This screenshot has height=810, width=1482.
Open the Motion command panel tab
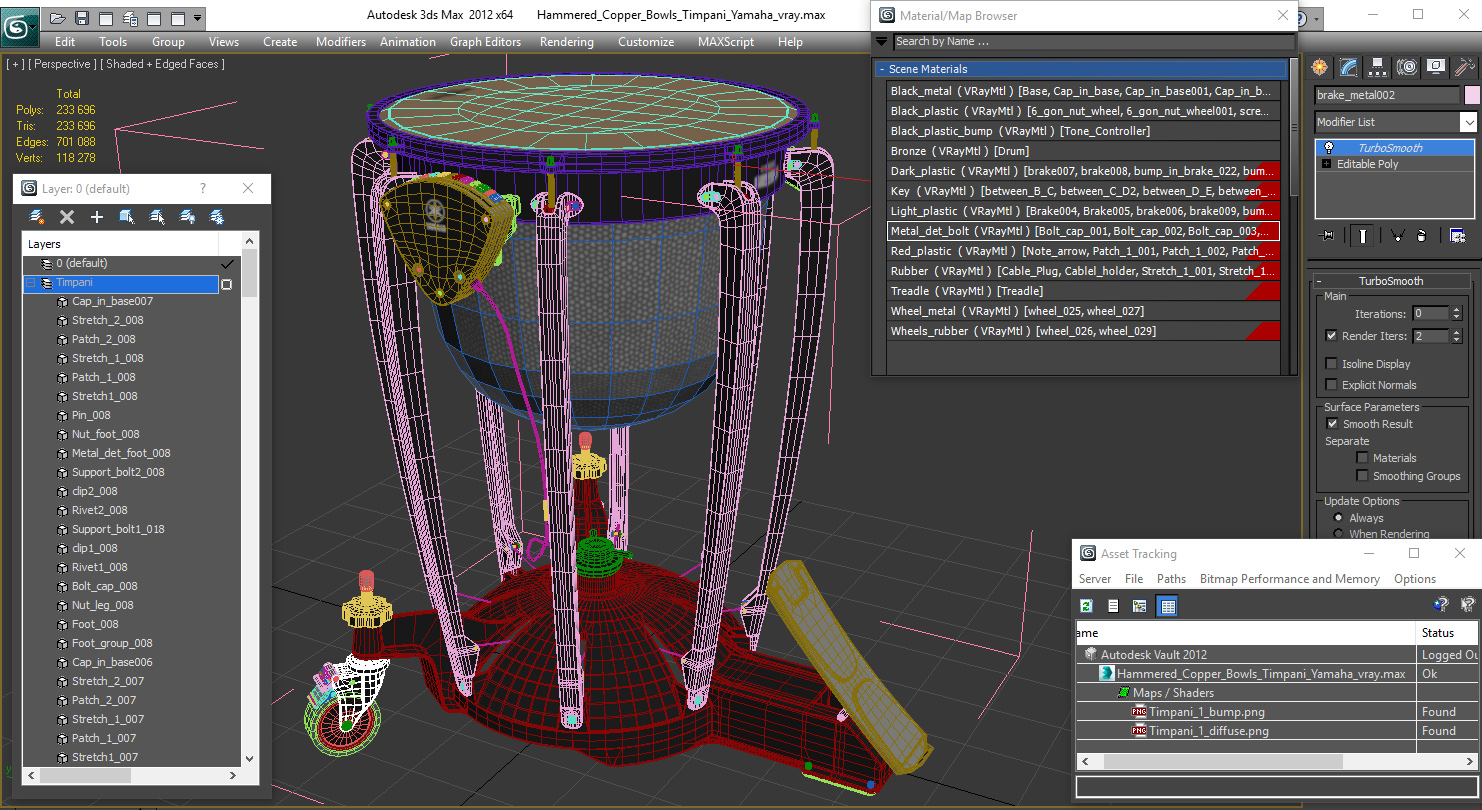coord(1407,67)
